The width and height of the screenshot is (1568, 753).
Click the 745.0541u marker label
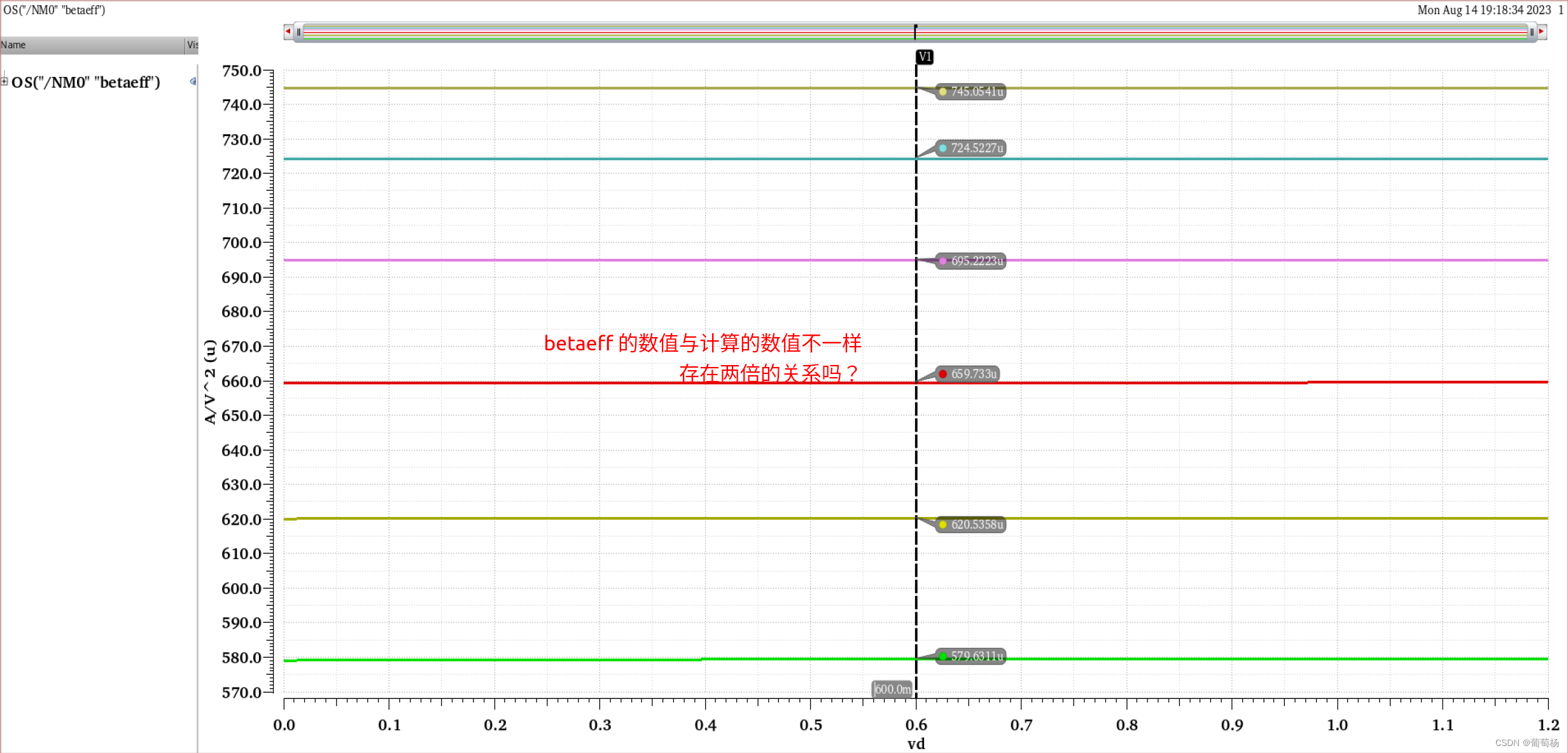(971, 92)
